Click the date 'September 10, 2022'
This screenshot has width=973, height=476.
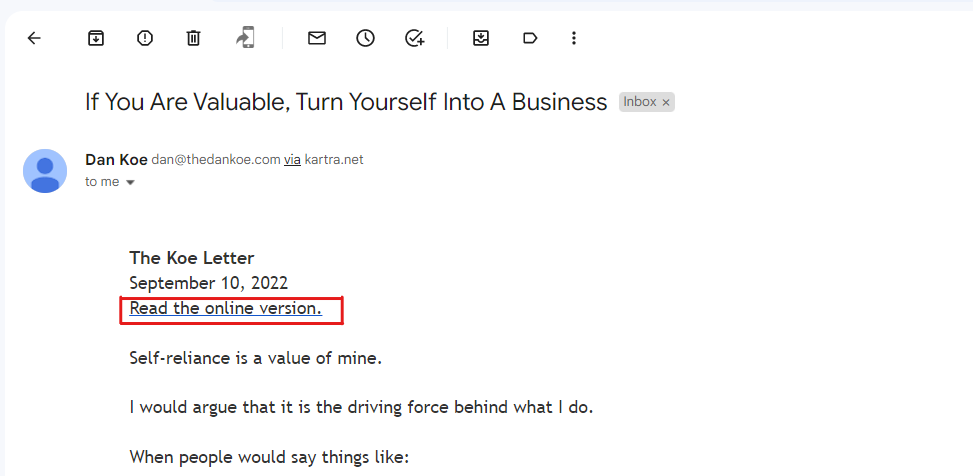tap(208, 284)
